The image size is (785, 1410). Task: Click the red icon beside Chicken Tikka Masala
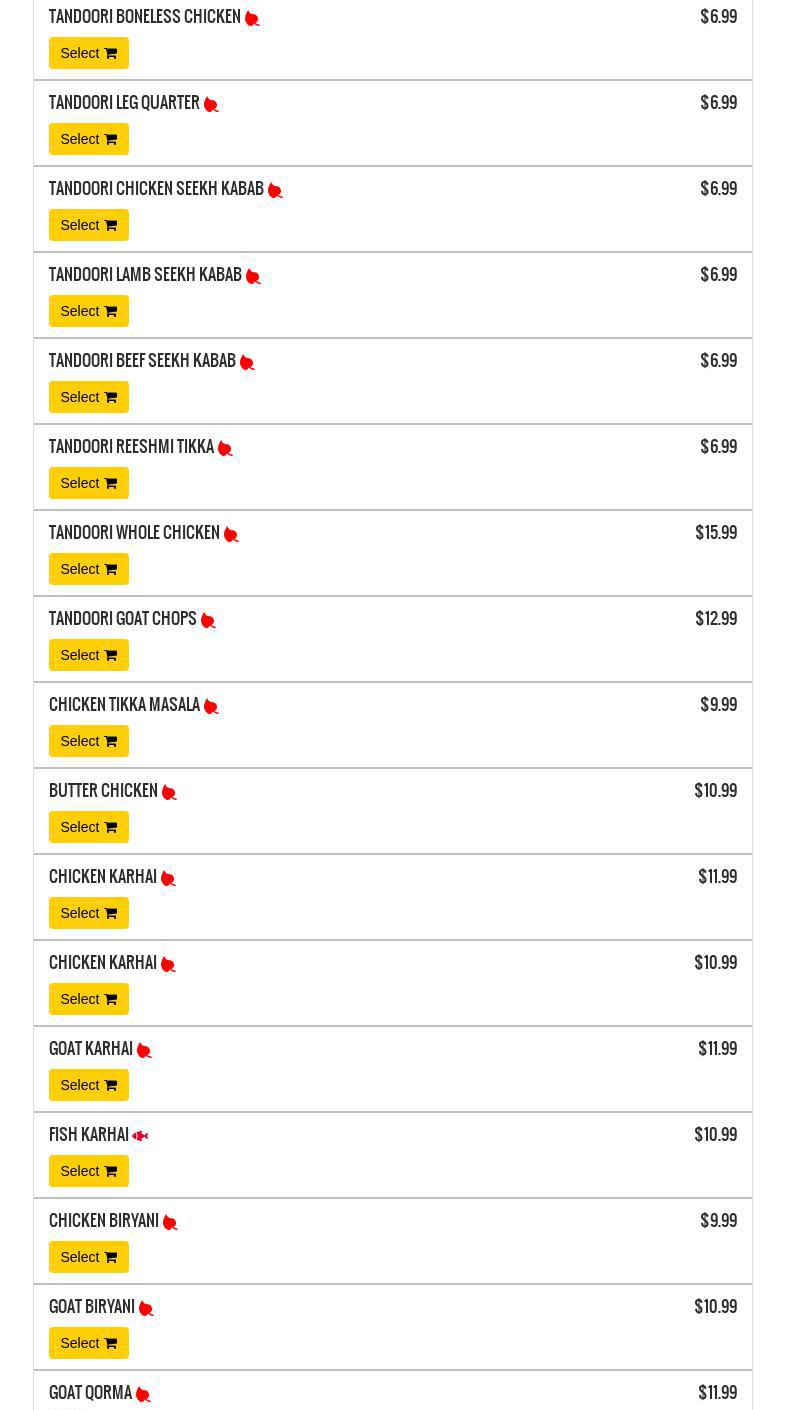pos(211,706)
